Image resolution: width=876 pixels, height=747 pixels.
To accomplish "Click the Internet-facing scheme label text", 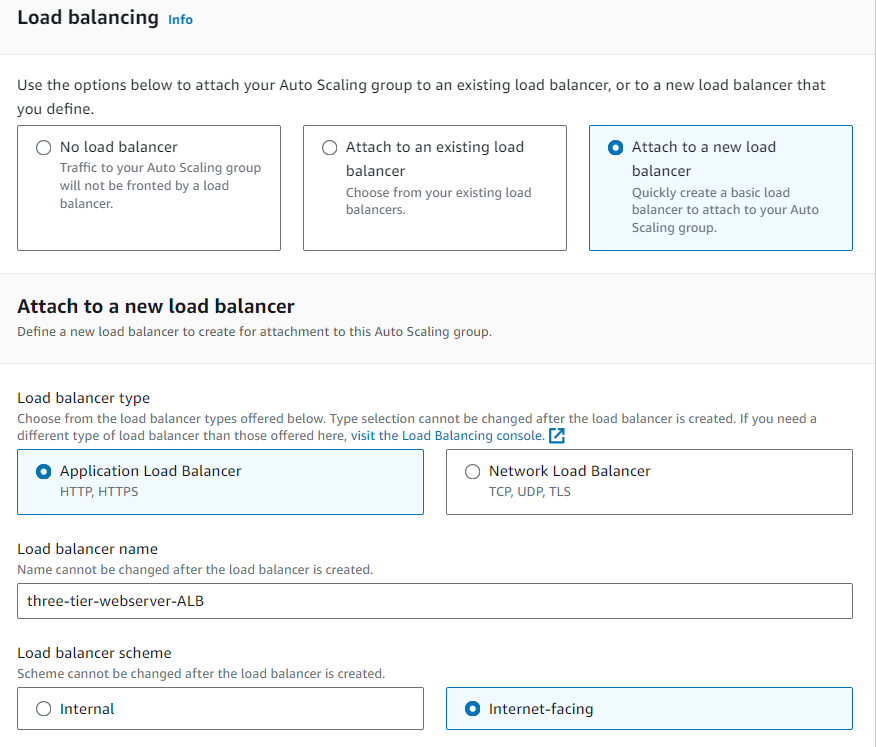I will coord(541,709).
